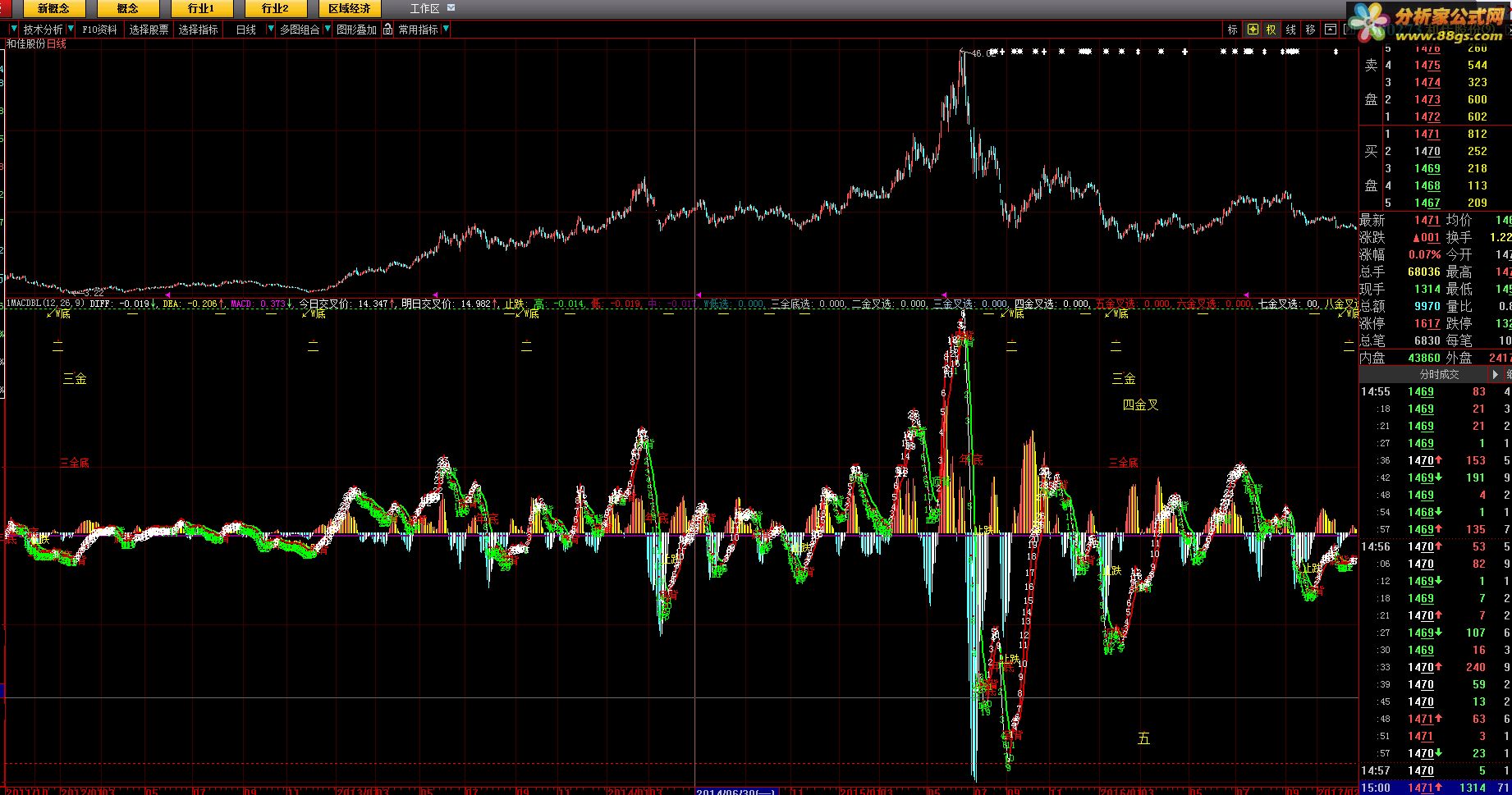Click the 工作区 label
Viewport: 1512px width, 795px height.
tap(425, 9)
